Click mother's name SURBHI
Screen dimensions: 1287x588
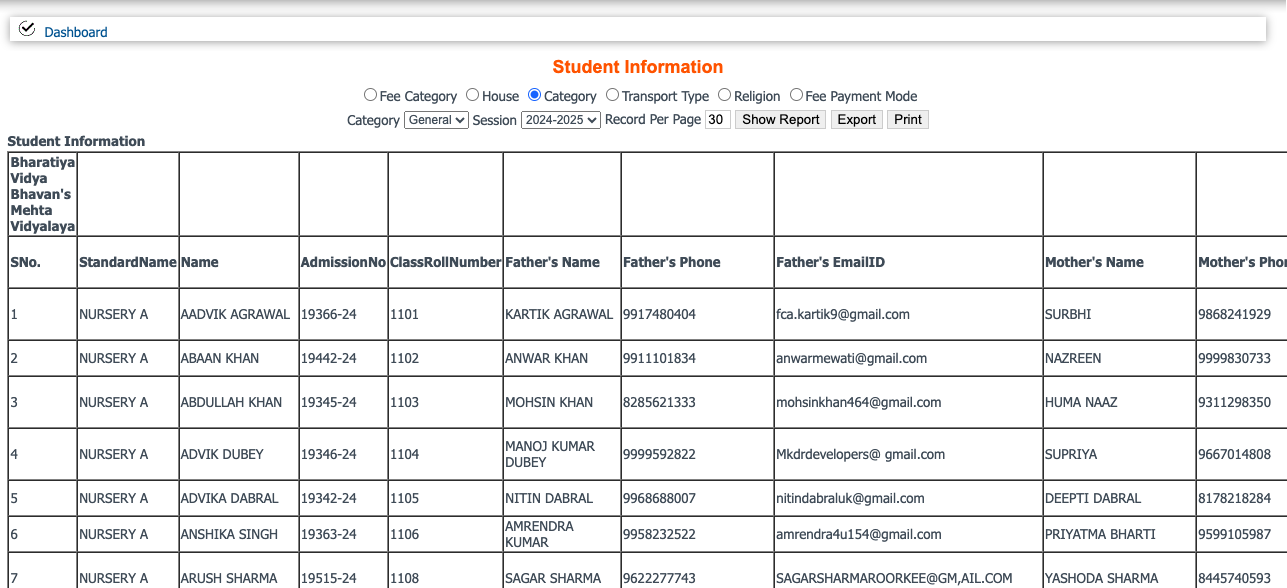[x=1068, y=314]
